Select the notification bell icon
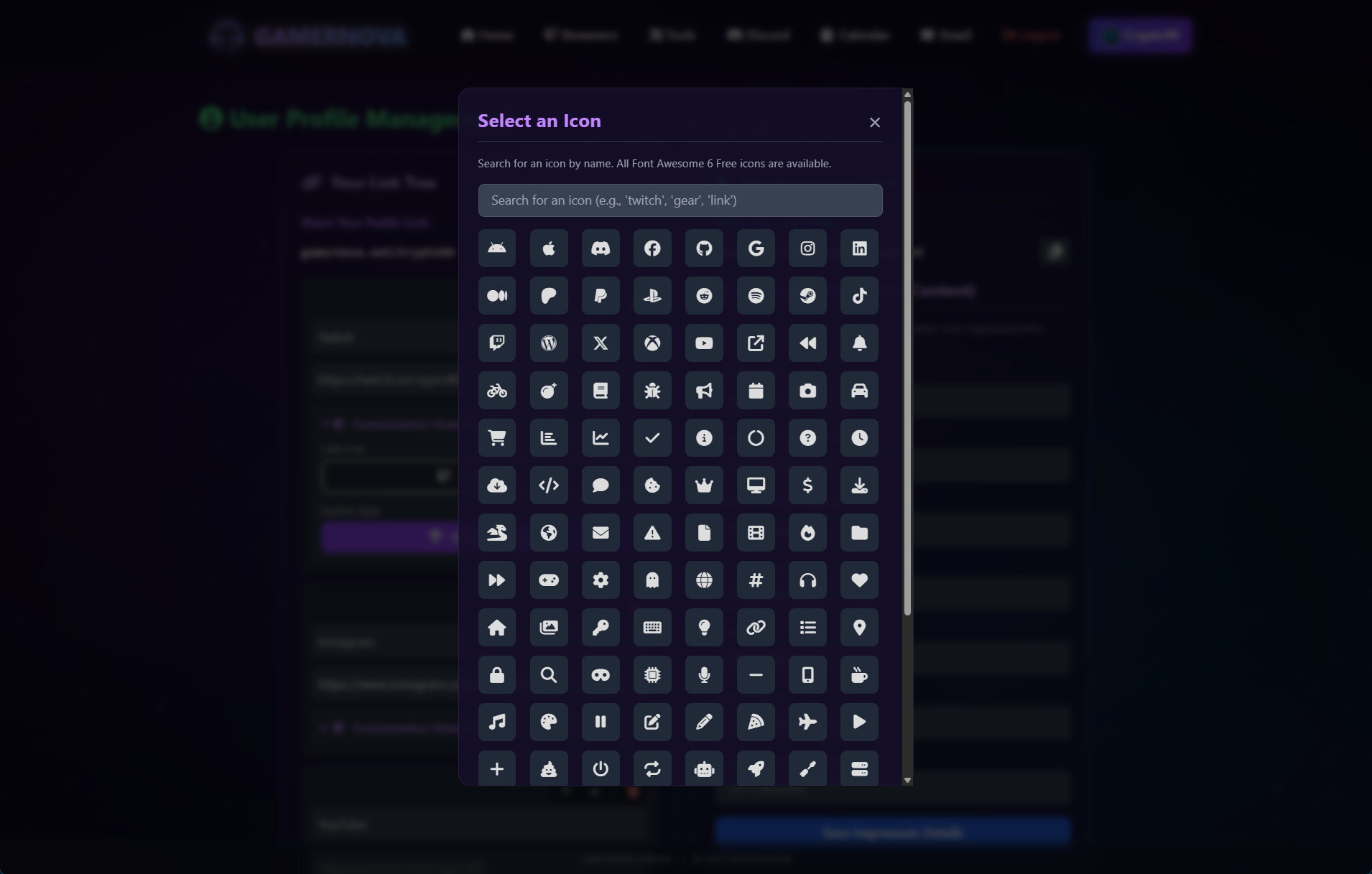 [859, 343]
